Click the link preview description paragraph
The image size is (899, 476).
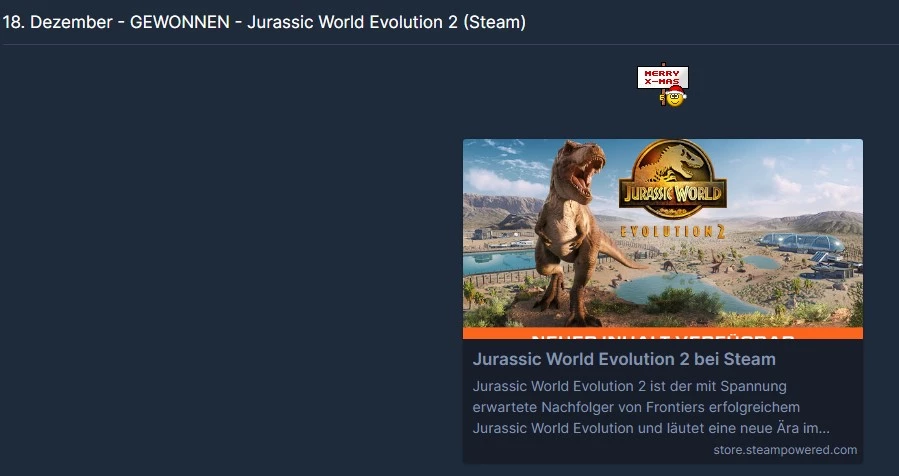click(x=651, y=407)
